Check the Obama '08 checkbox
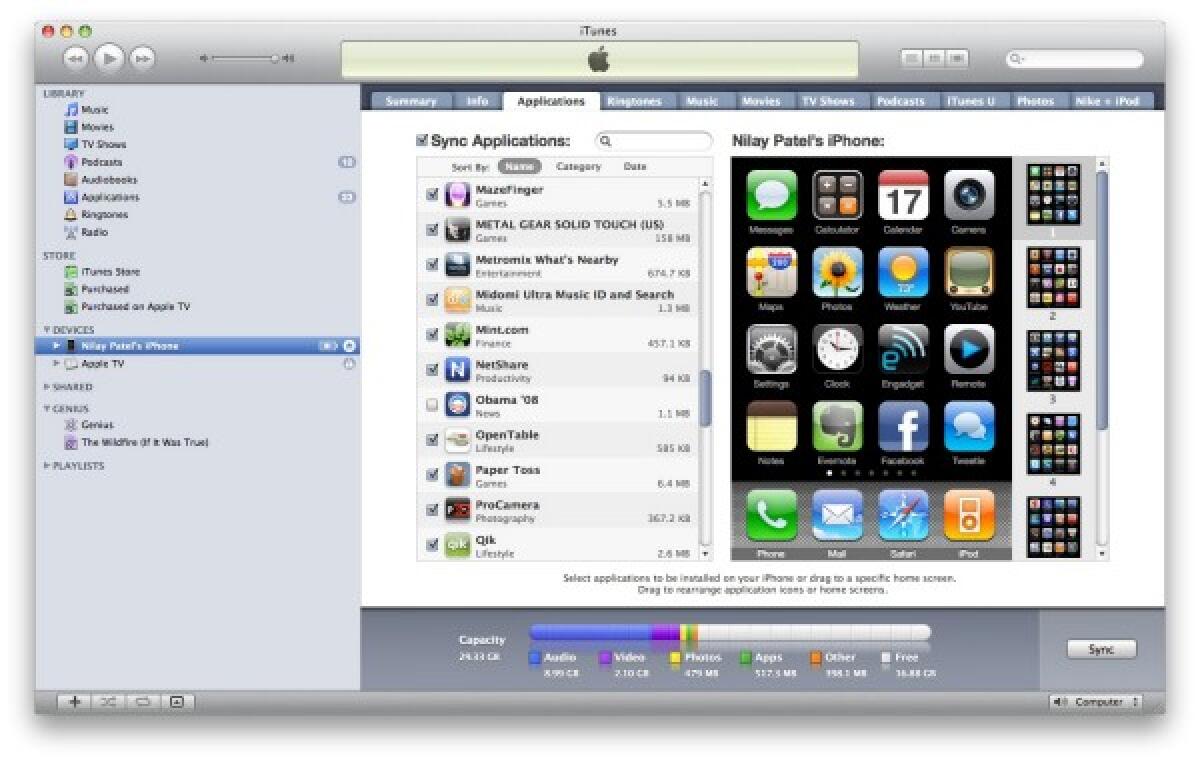Viewport: 1200px width, 762px height. 432,405
